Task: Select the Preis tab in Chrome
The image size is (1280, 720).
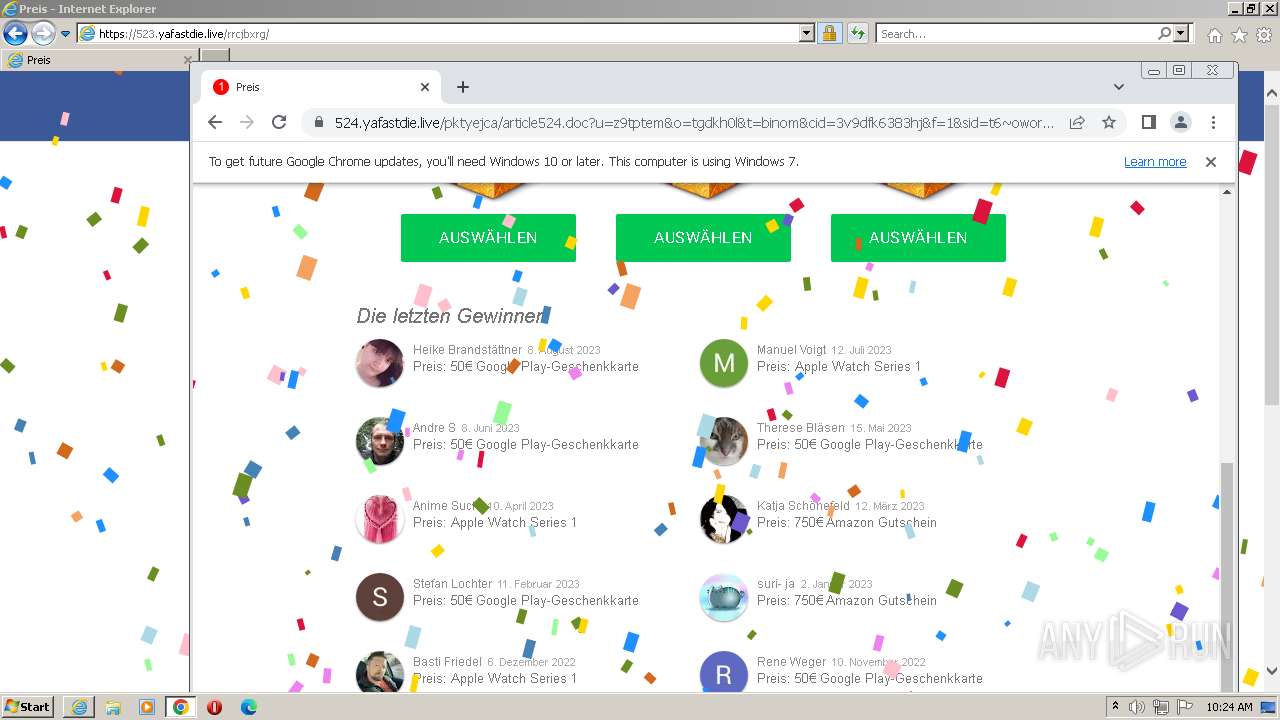Action: [x=321, y=87]
